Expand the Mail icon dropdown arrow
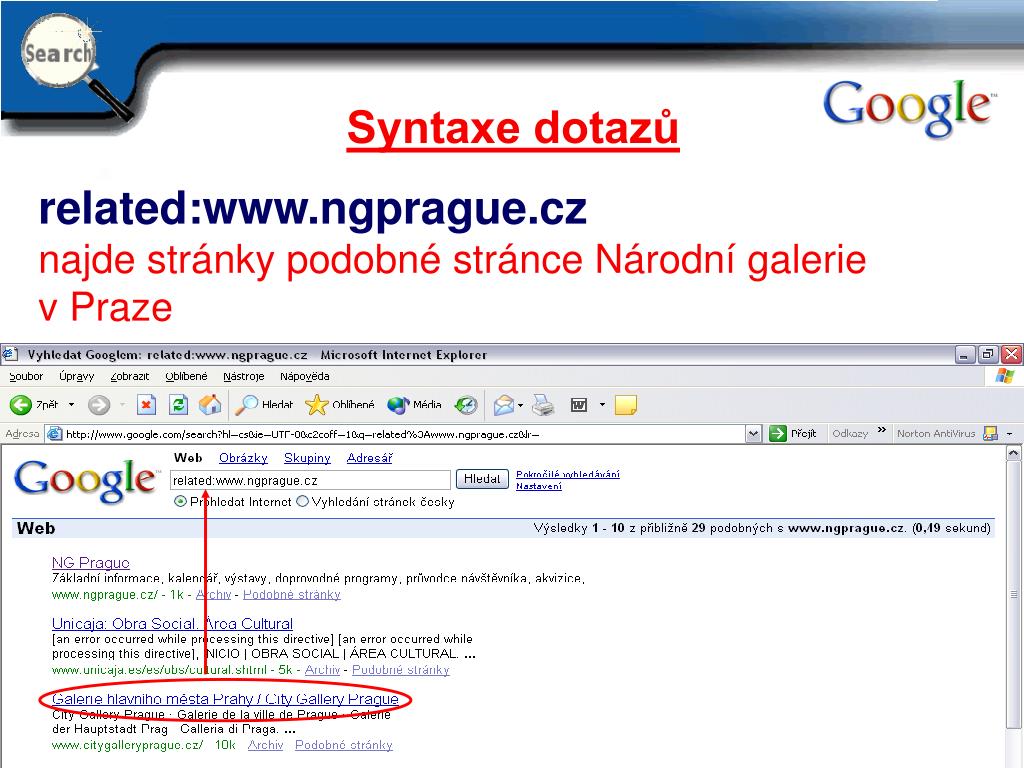Image resolution: width=1024 pixels, height=768 pixels. click(x=520, y=405)
